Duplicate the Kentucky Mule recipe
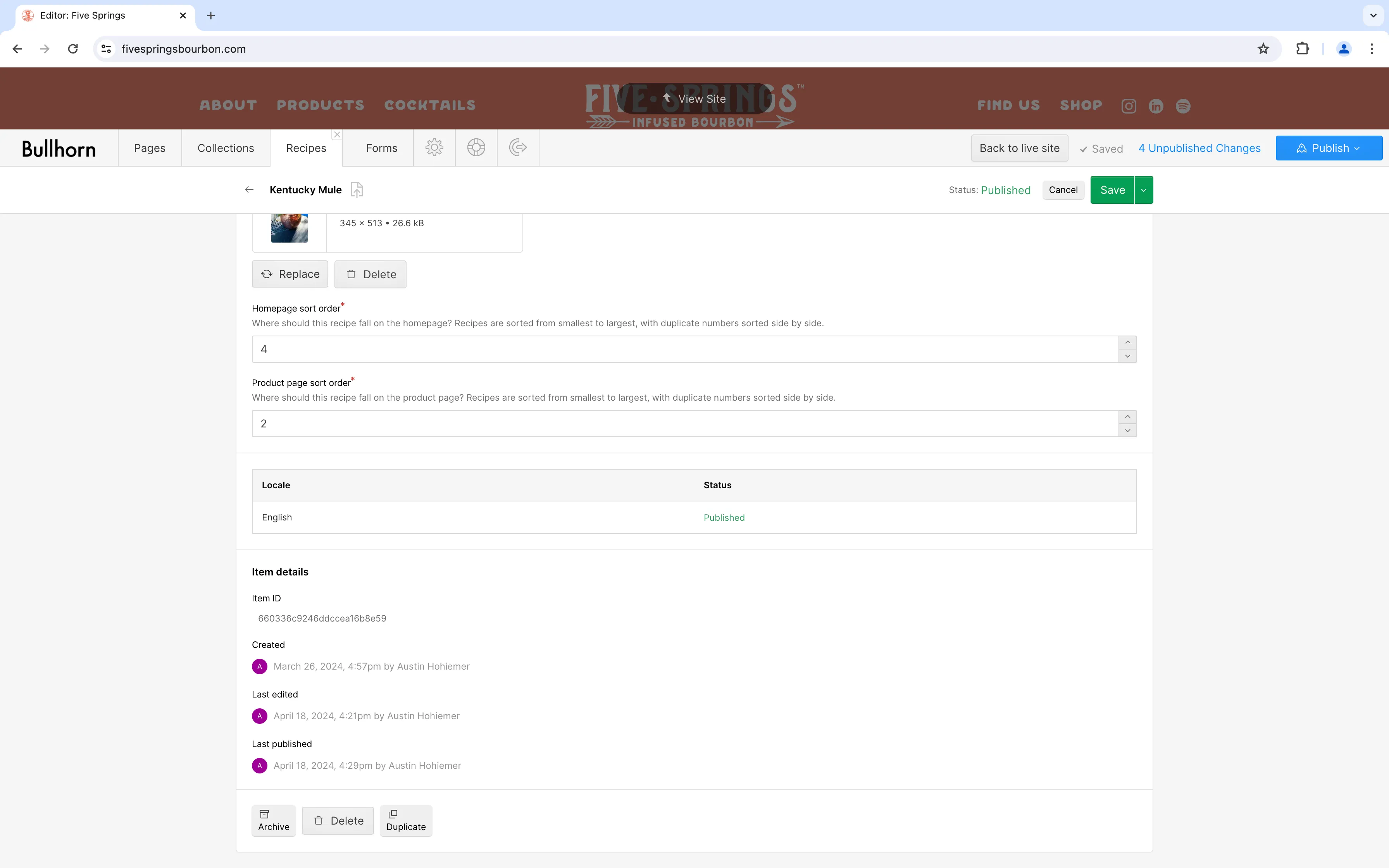 coord(405,820)
